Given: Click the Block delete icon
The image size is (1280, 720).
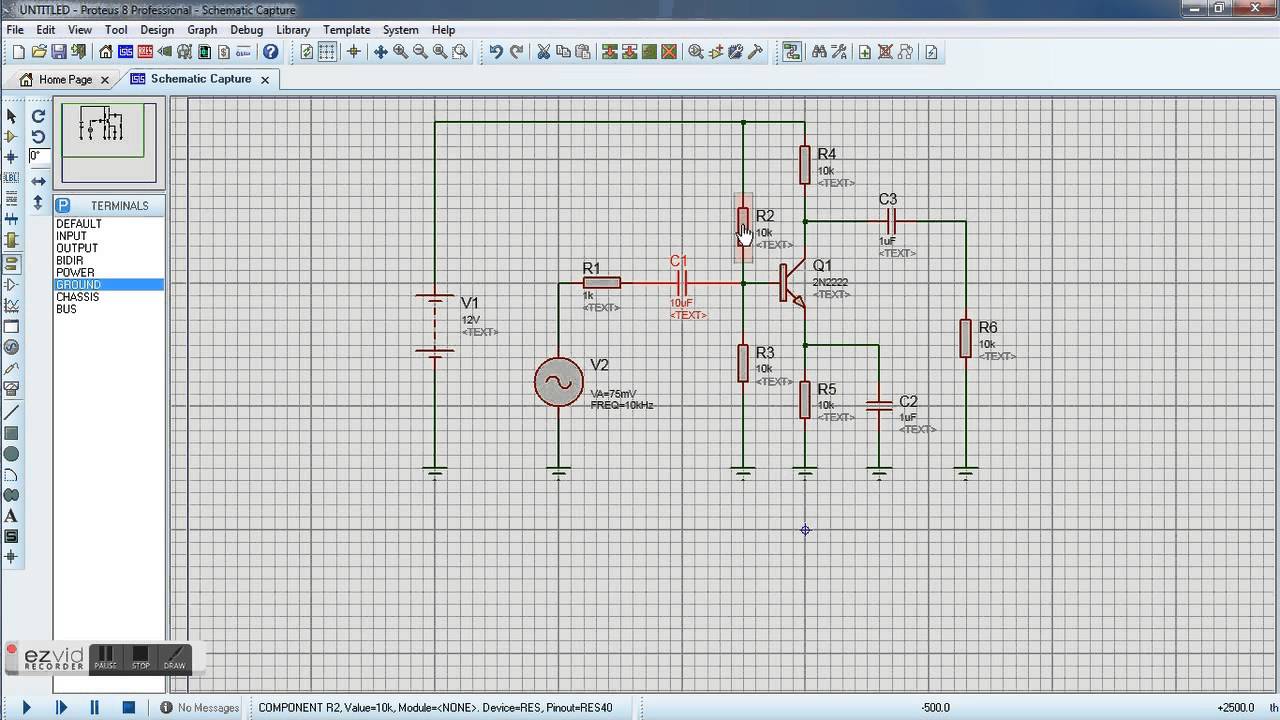Looking at the screenshot, I should 669,52.
